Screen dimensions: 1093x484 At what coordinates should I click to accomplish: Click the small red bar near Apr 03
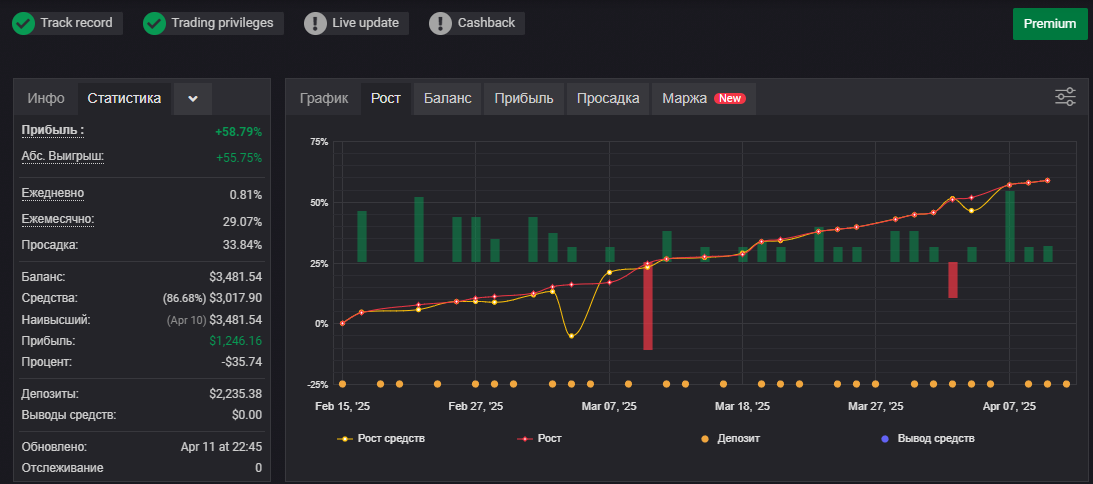[953, 280]
